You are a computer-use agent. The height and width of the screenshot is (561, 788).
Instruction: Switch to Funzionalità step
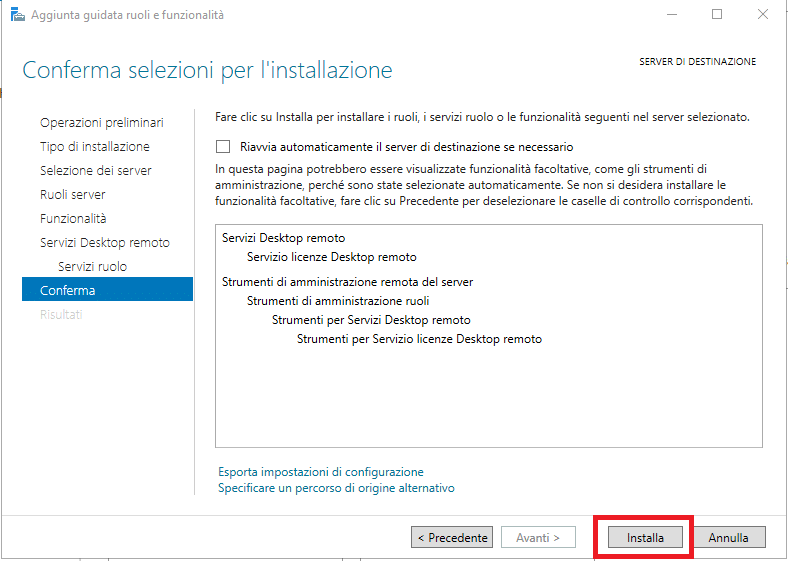73,219
